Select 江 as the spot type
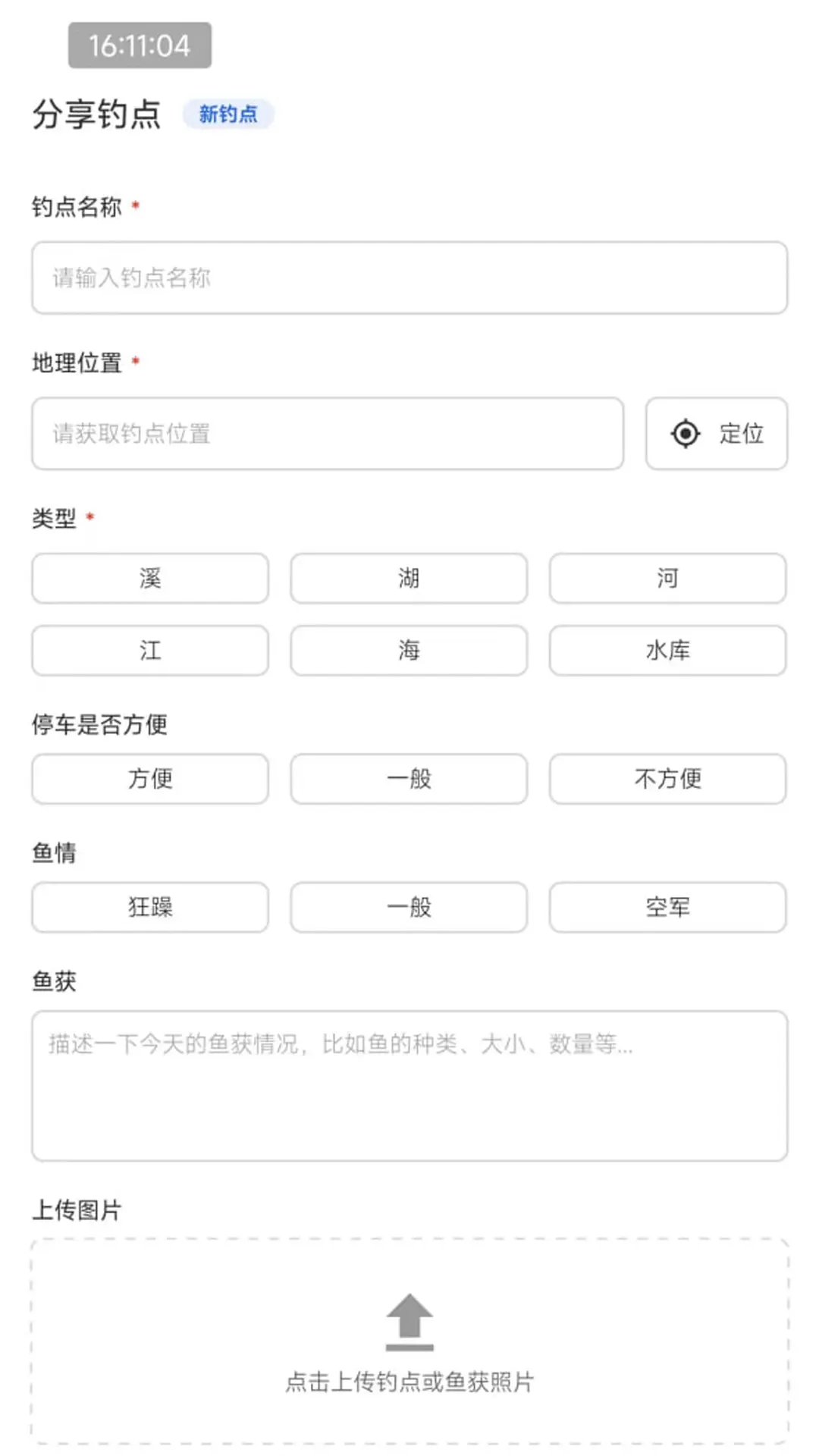This screenshot has width=819, height=1456. 149,651
